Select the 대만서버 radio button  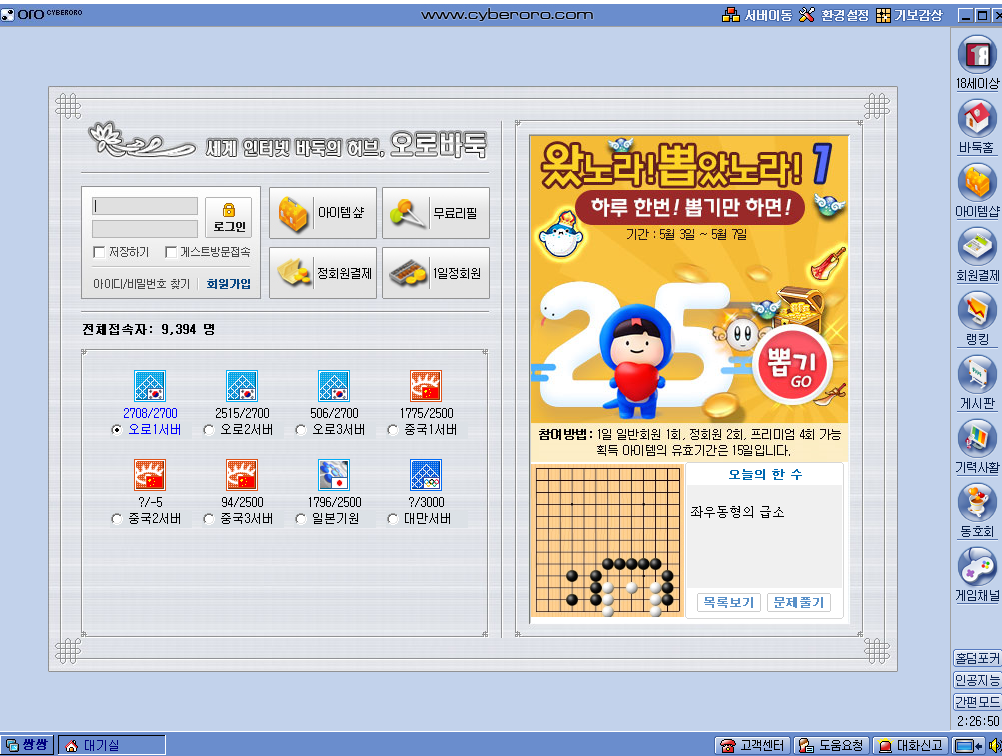(x=392, y=519)
